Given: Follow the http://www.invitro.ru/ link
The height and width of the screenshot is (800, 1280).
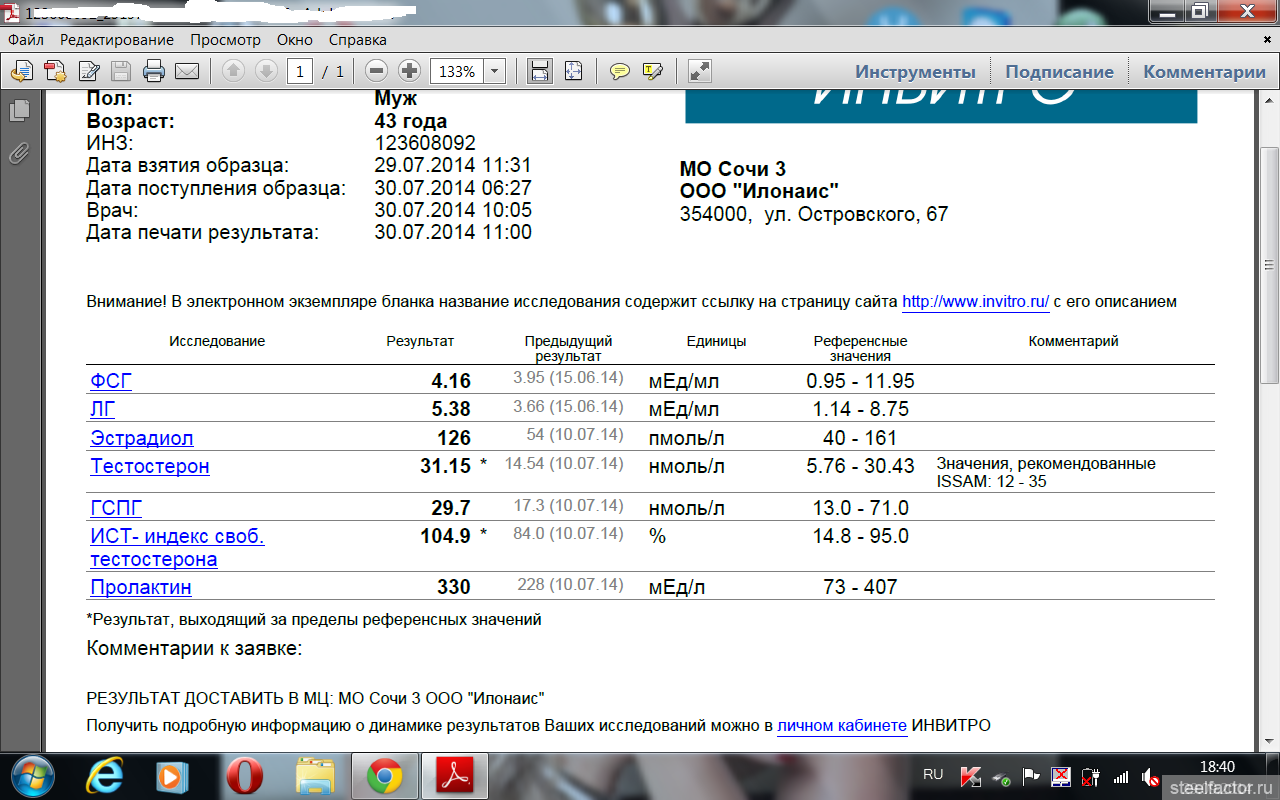Looking at the screenshot, I should (975, 302).
